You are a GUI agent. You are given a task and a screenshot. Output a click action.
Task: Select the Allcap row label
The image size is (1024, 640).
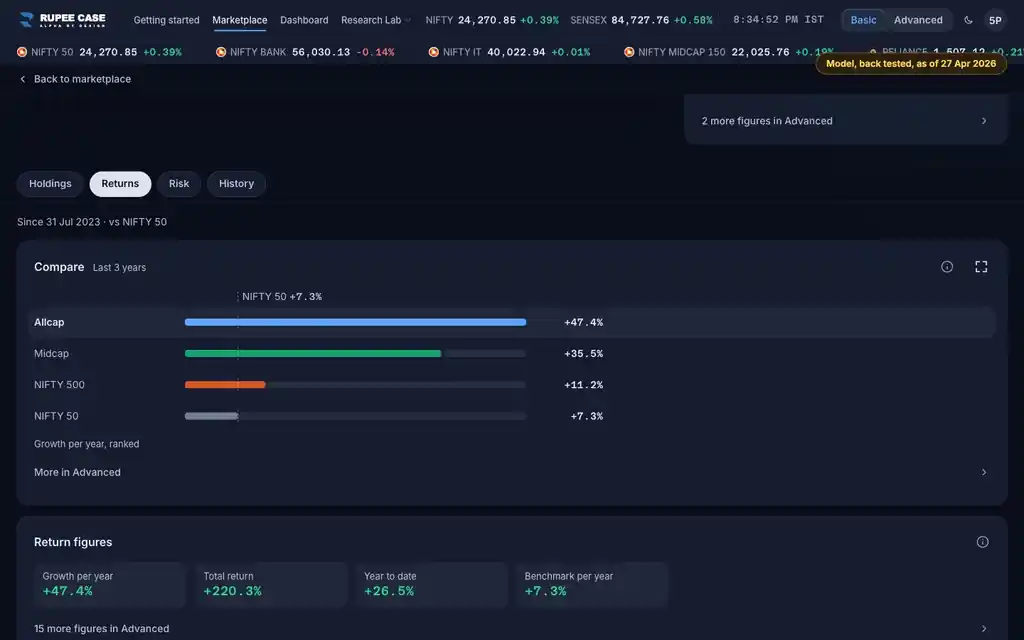(x=49, y=322)
